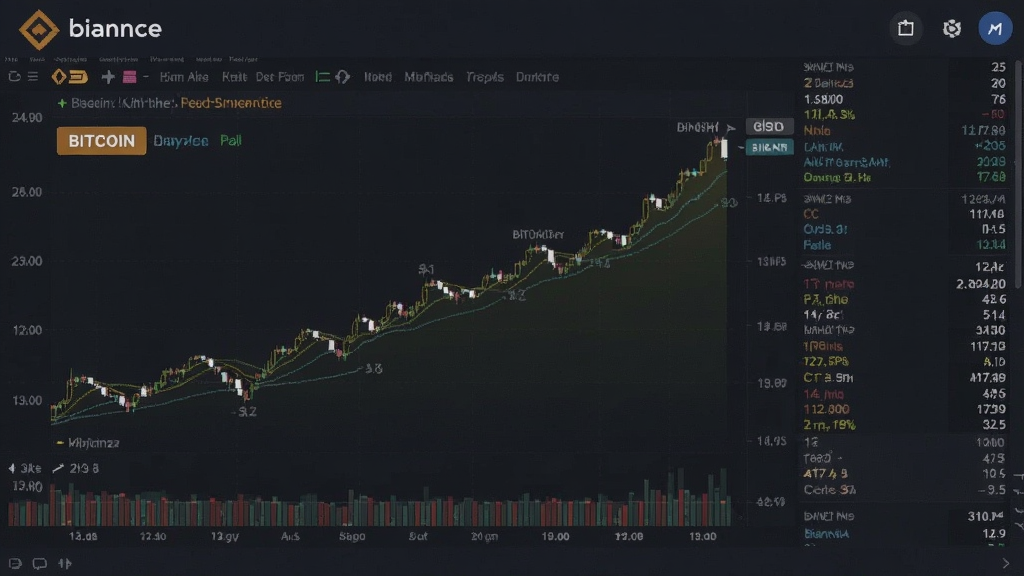Select the orange 'CC' row in side panel
1024x576 pixels.
pos(904,214)
